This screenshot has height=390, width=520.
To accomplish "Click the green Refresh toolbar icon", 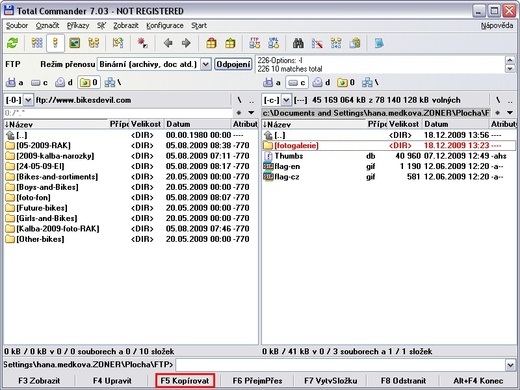I will pos(13,43).
